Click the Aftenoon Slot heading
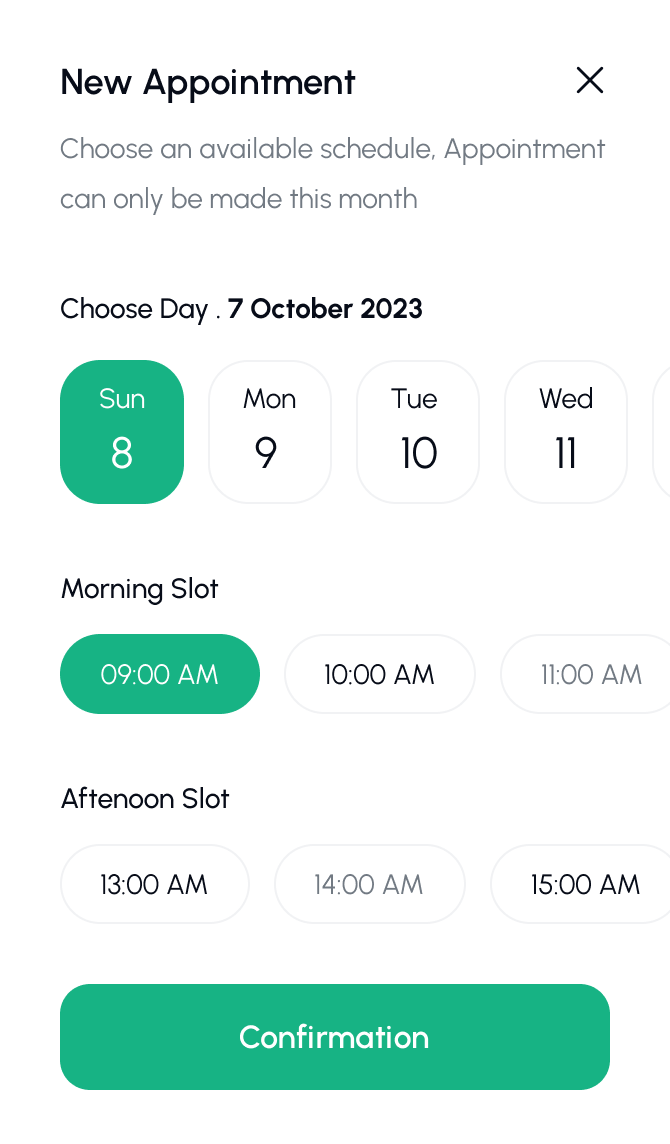 145,799
